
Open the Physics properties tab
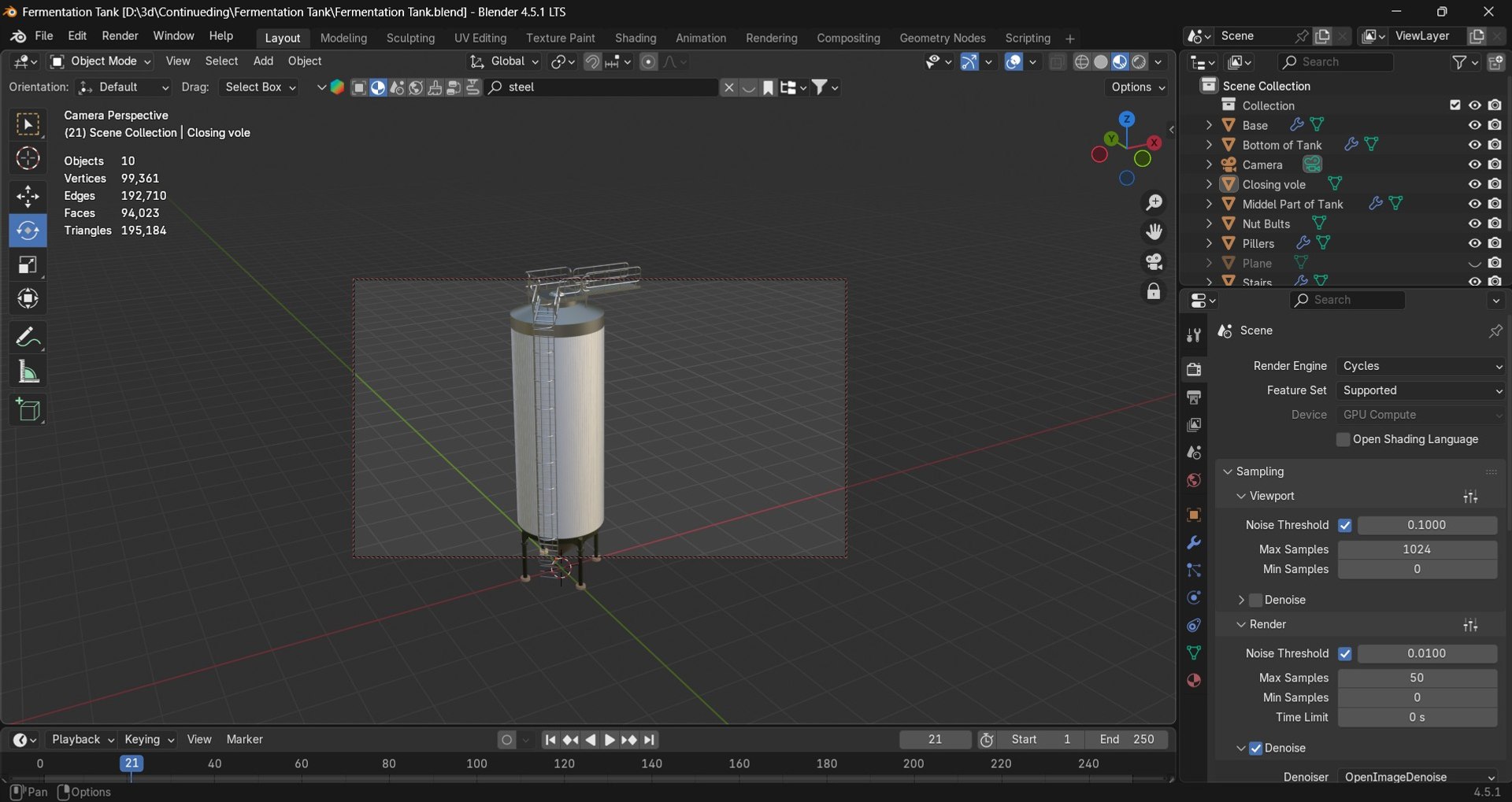pos(1194,598)
